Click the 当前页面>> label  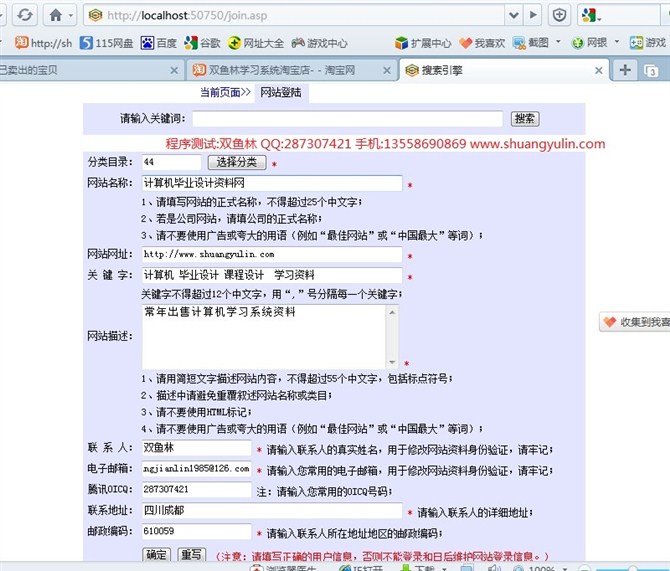(x=225, y=92)
